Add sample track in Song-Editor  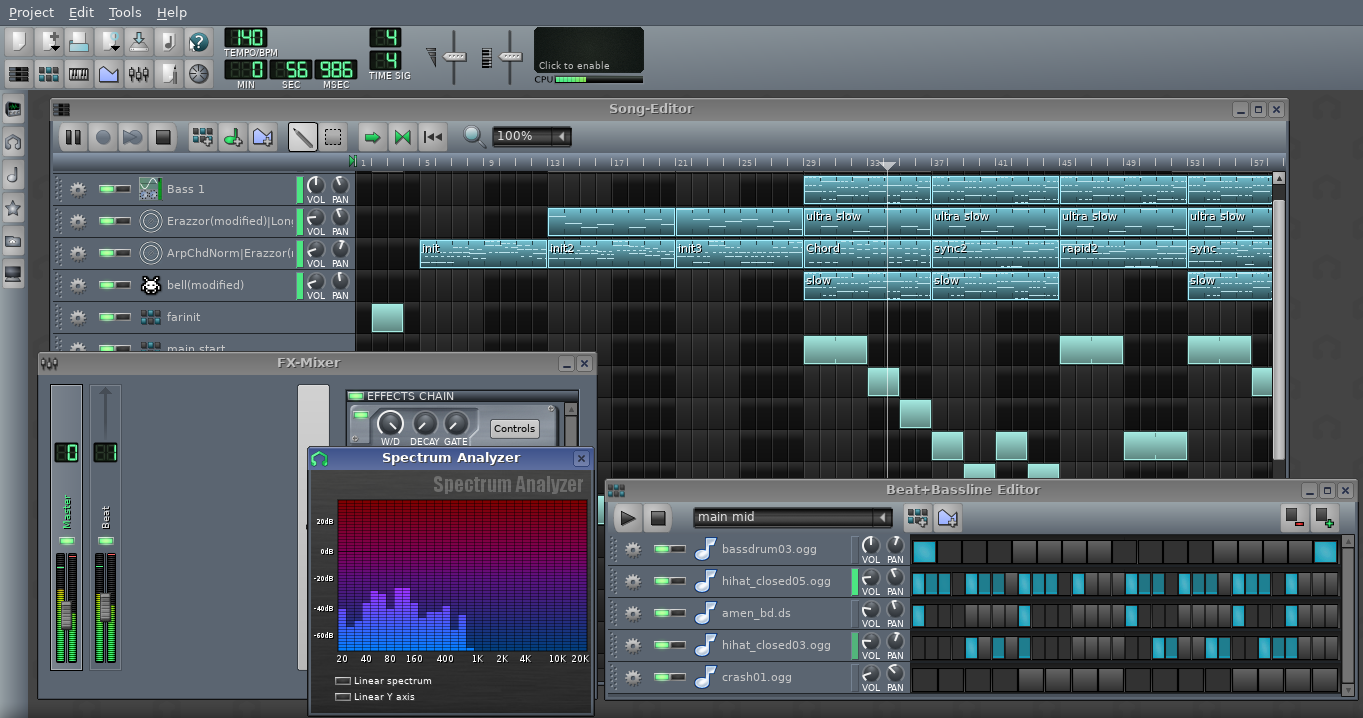click(233, 137)
